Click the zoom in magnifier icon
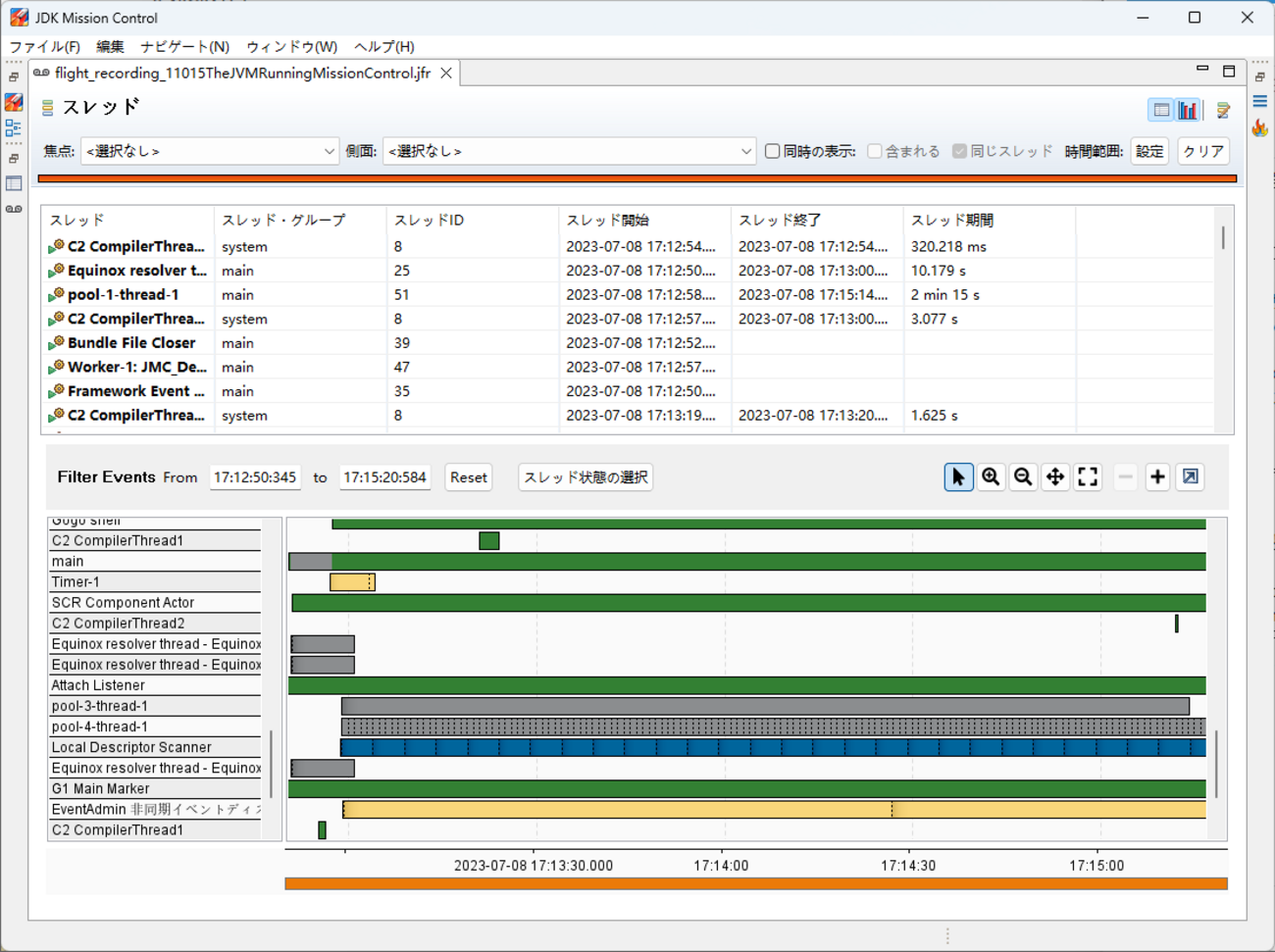 [991, 477]
